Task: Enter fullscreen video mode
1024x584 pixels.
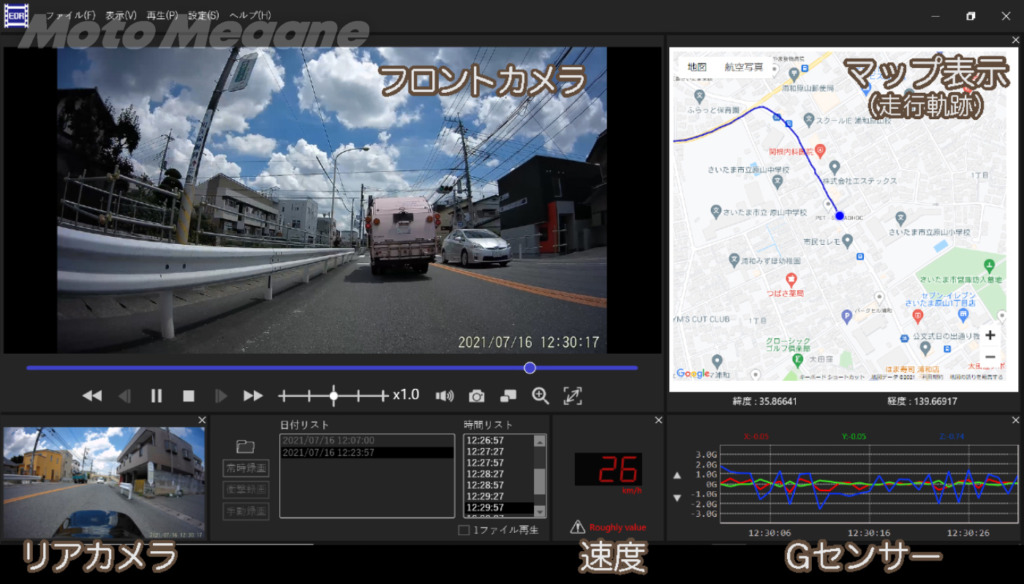Action: pos(572,396)
